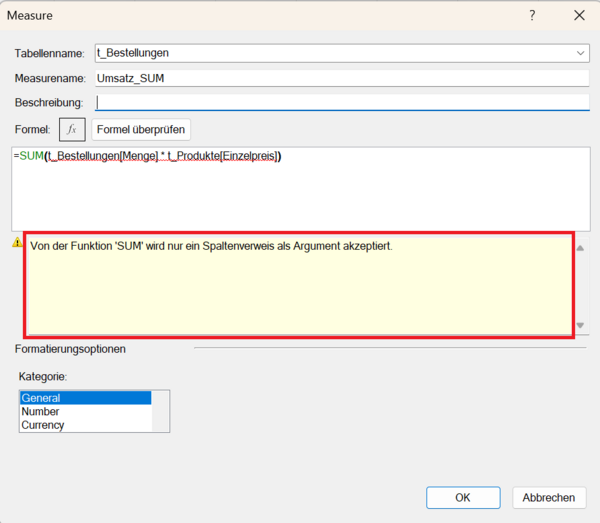Image resolution: width=600 pixels, height=523 pixels.
Task: Select the General category
Action: (x=85, y=398)
